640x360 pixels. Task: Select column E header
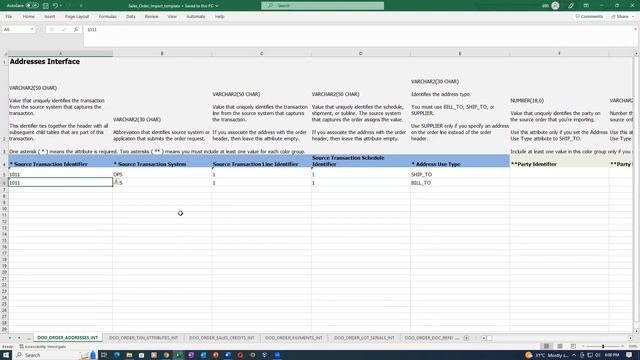coord(460,53)
